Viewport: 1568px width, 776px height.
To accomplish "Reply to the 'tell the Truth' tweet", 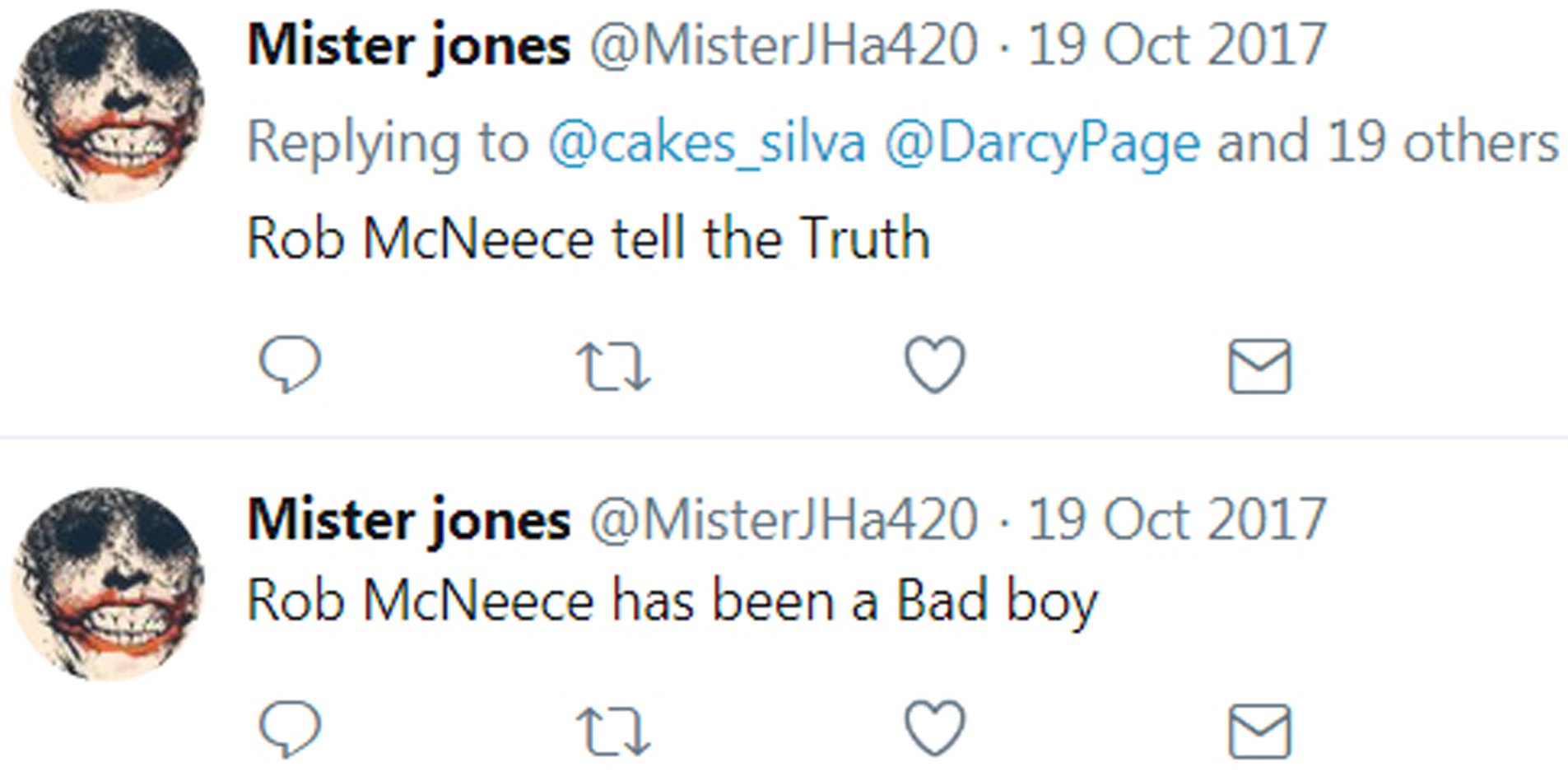I will coord(290,364).
